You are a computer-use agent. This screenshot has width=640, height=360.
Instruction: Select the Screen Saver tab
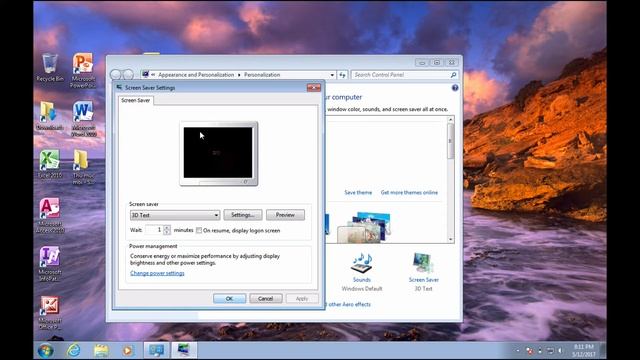coord(136,100)
